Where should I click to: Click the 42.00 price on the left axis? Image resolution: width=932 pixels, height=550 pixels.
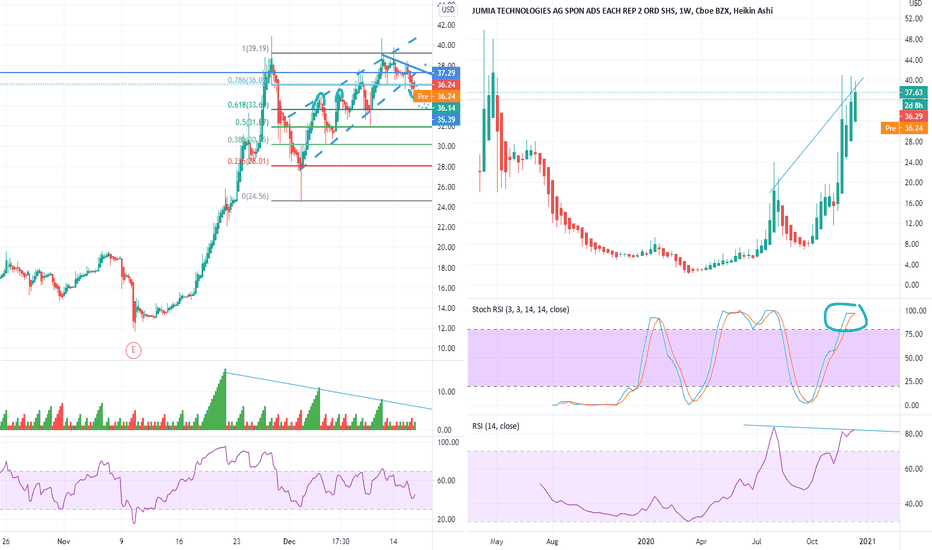tap(446, 25)
